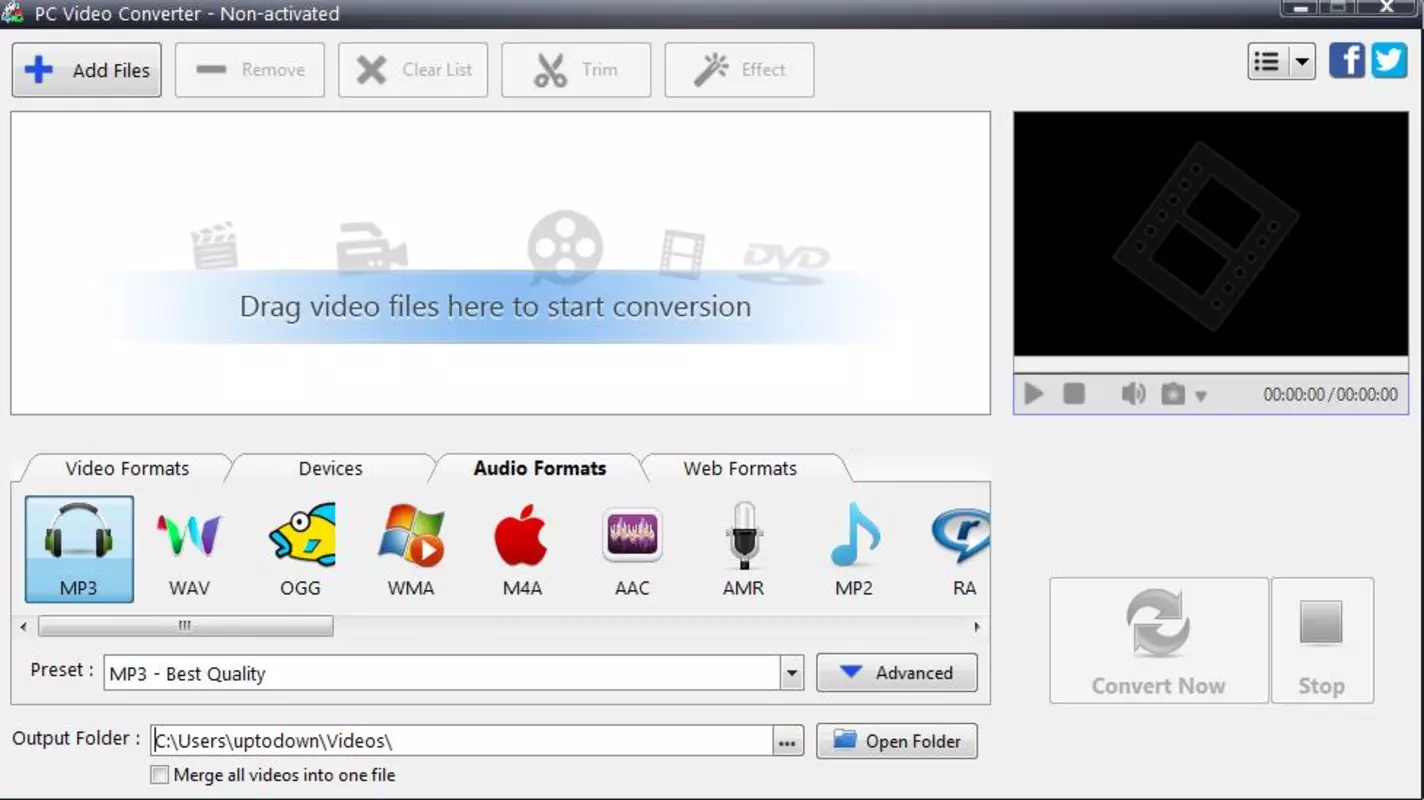Play the video in preview player
The height and width of the screenshot is (800, 1424).
pyautogui.click(x=1034, y=394)
